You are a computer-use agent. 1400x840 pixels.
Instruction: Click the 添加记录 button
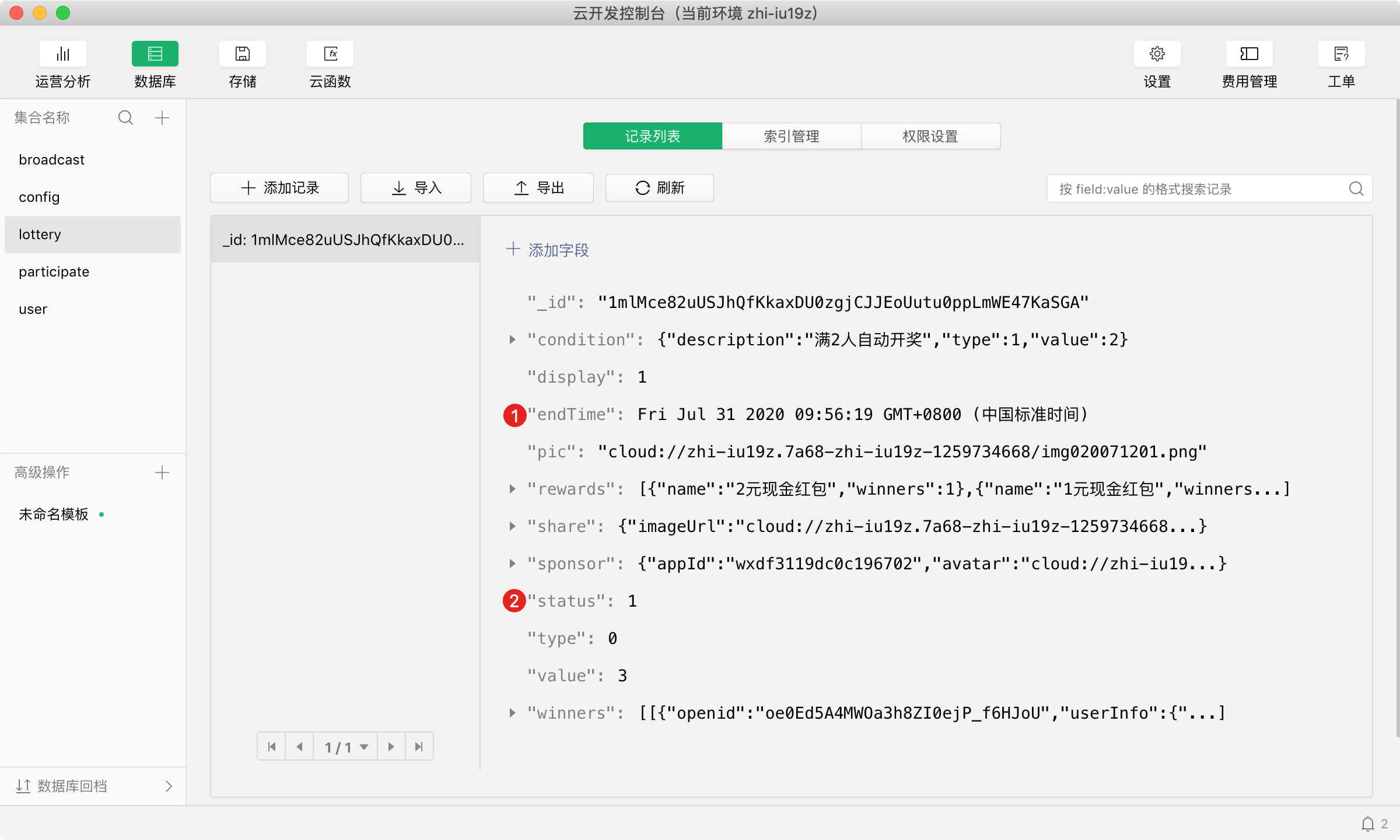[279, 188]
